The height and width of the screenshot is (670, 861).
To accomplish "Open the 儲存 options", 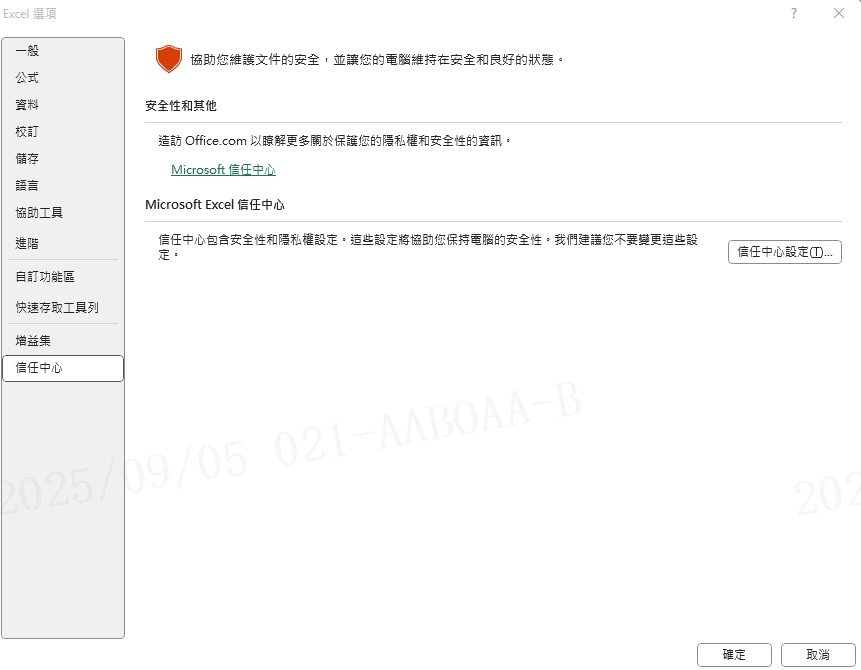I will click(28, 159).
